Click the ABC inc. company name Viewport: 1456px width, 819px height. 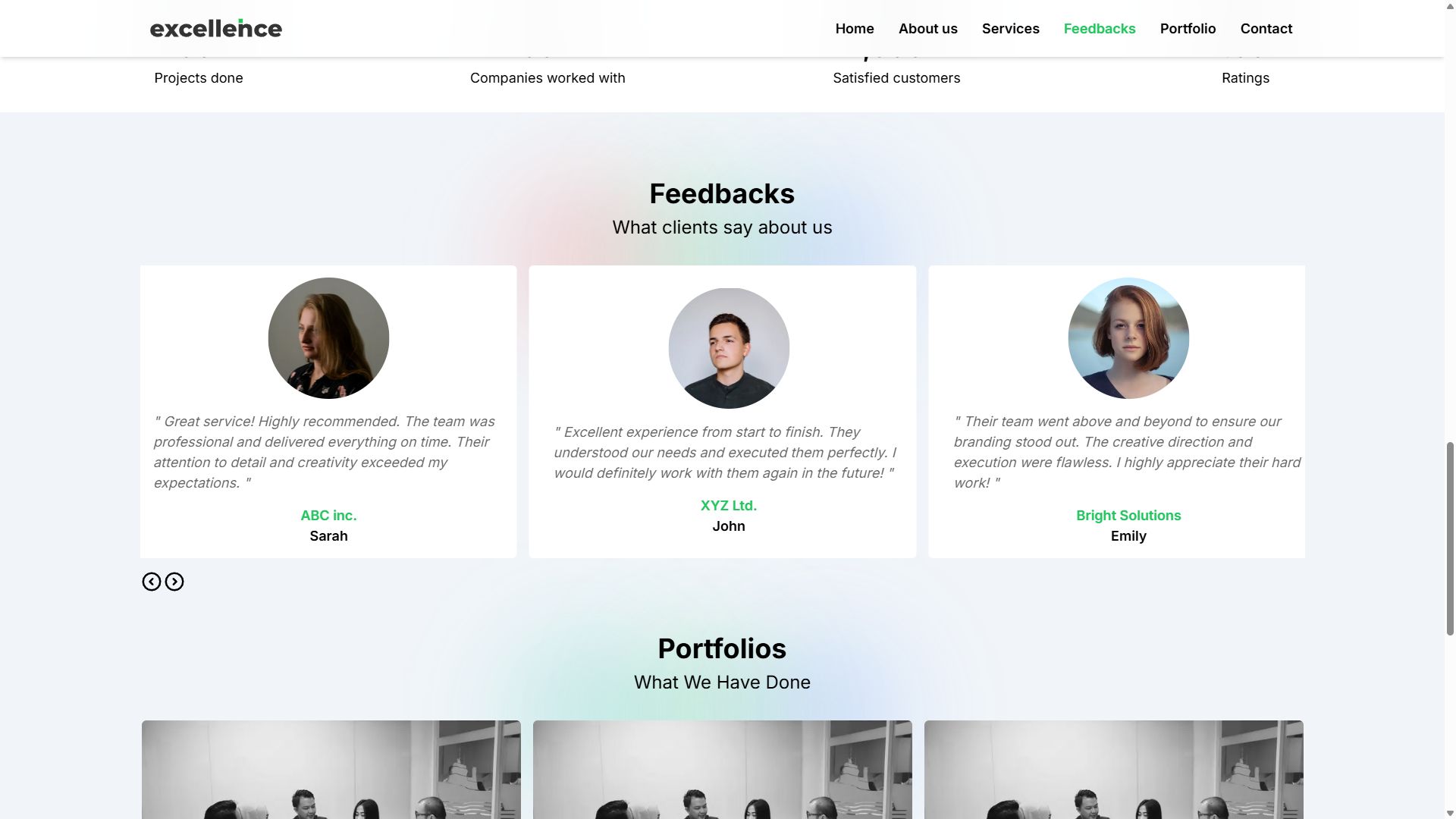(x=328, y=516)
